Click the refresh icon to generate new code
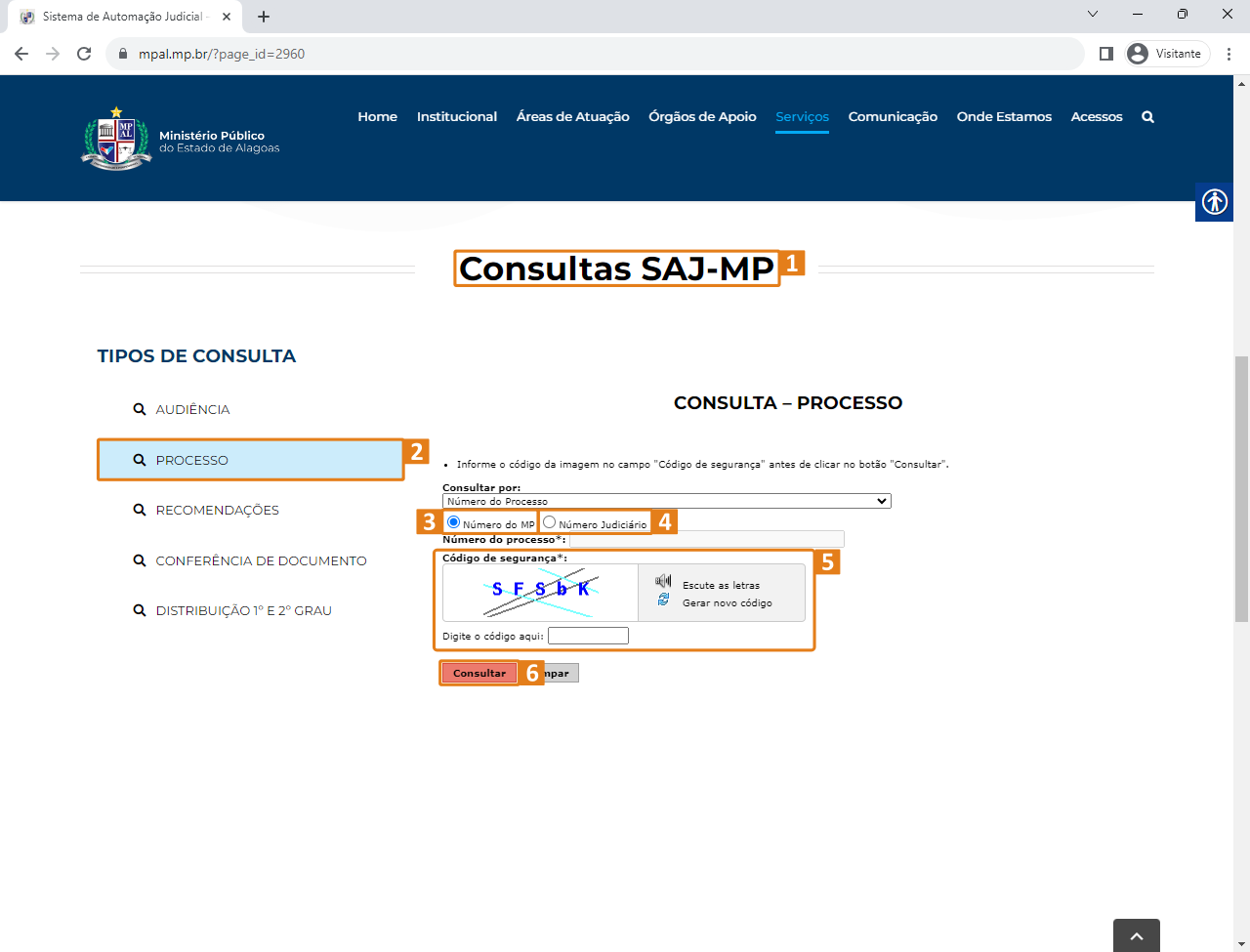 663,600
